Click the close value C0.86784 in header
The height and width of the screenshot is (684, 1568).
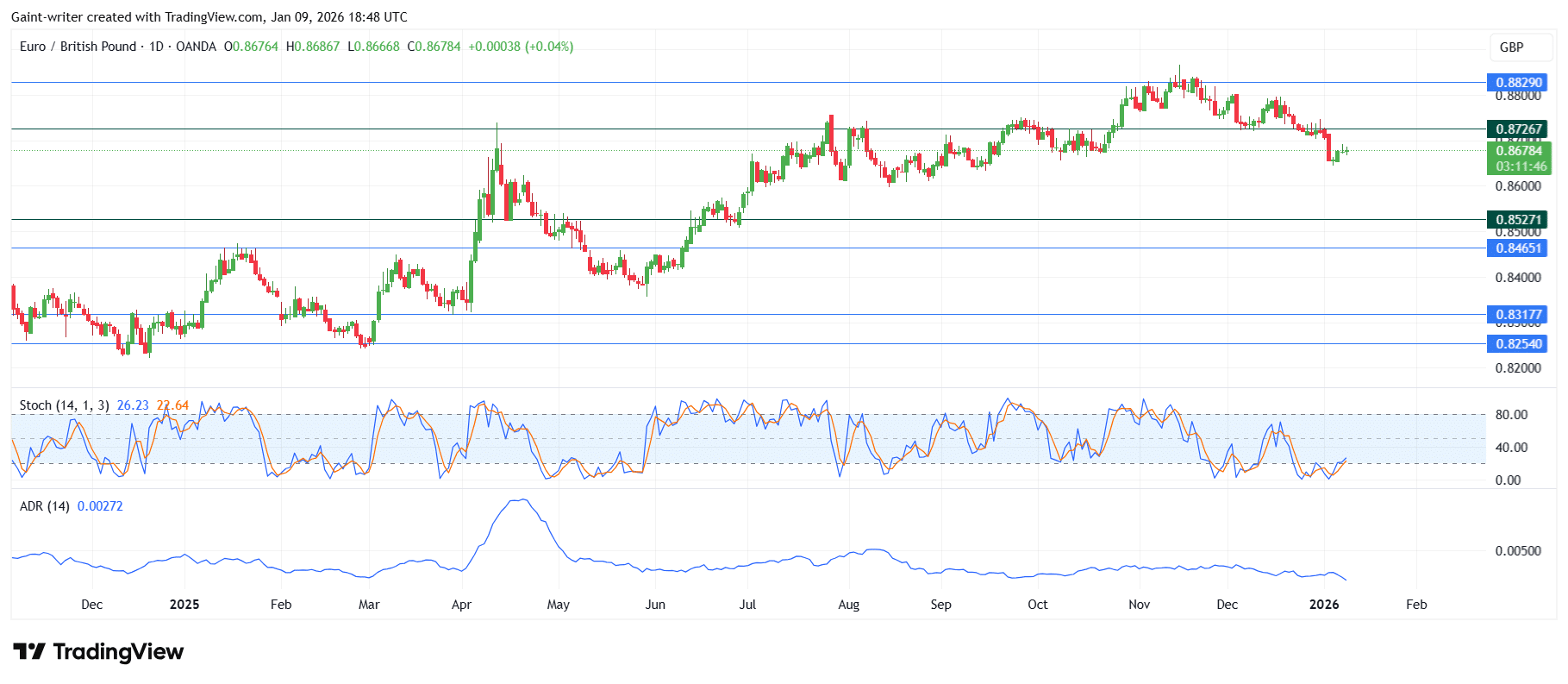click(x=434, y=47)
